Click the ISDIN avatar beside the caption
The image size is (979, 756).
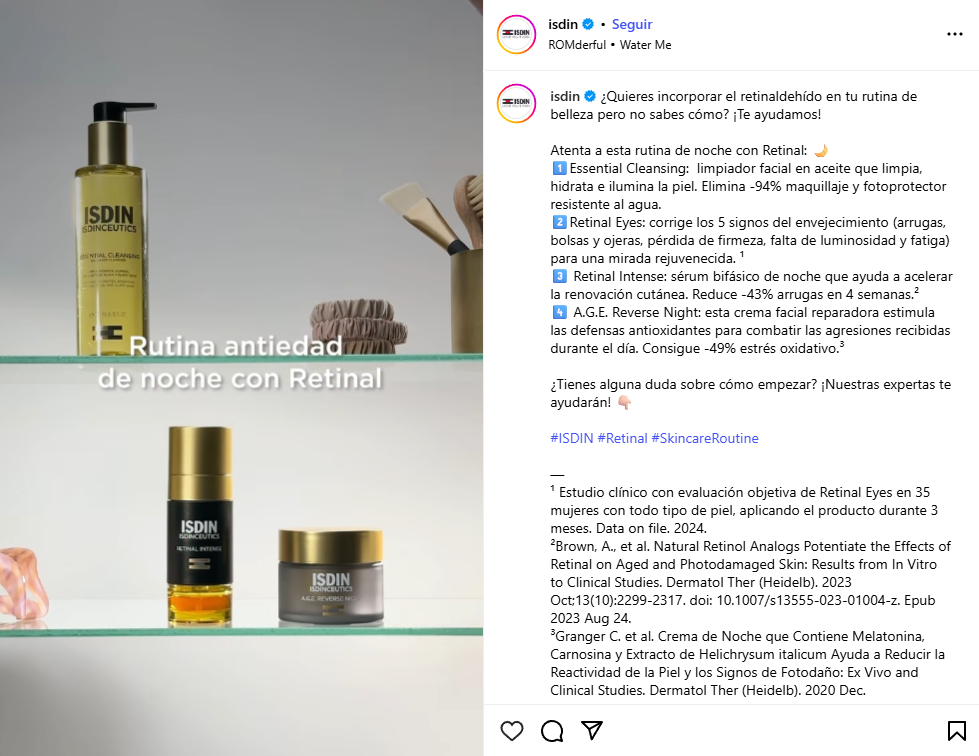516,104
